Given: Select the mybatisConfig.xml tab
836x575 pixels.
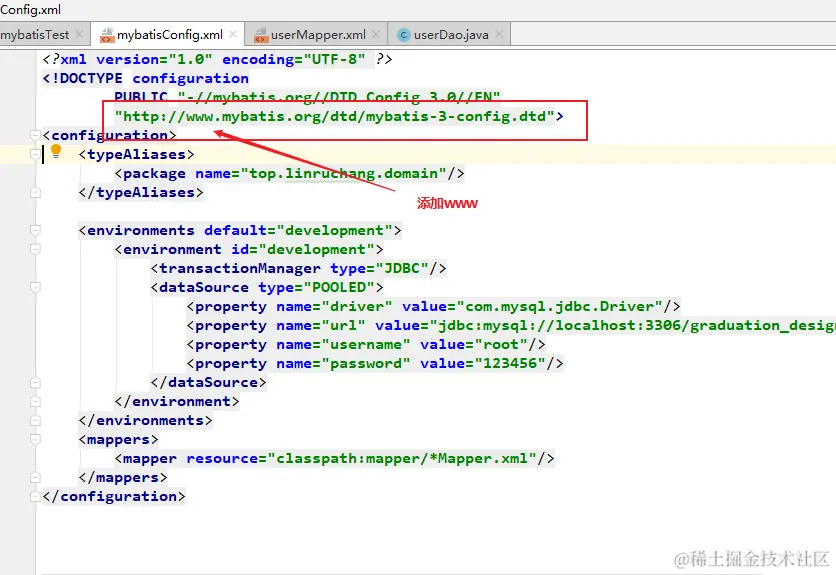Looking at the screenshot, I should point(170,35).
